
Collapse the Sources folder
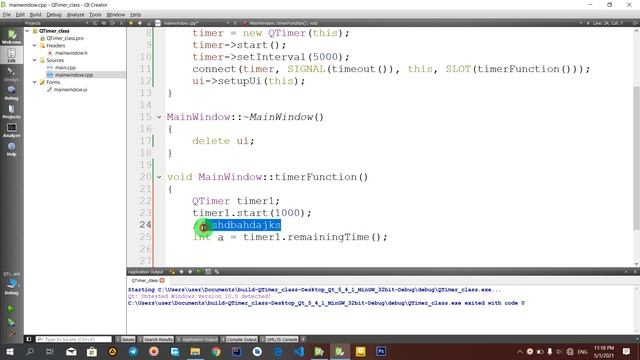point(35,60)
